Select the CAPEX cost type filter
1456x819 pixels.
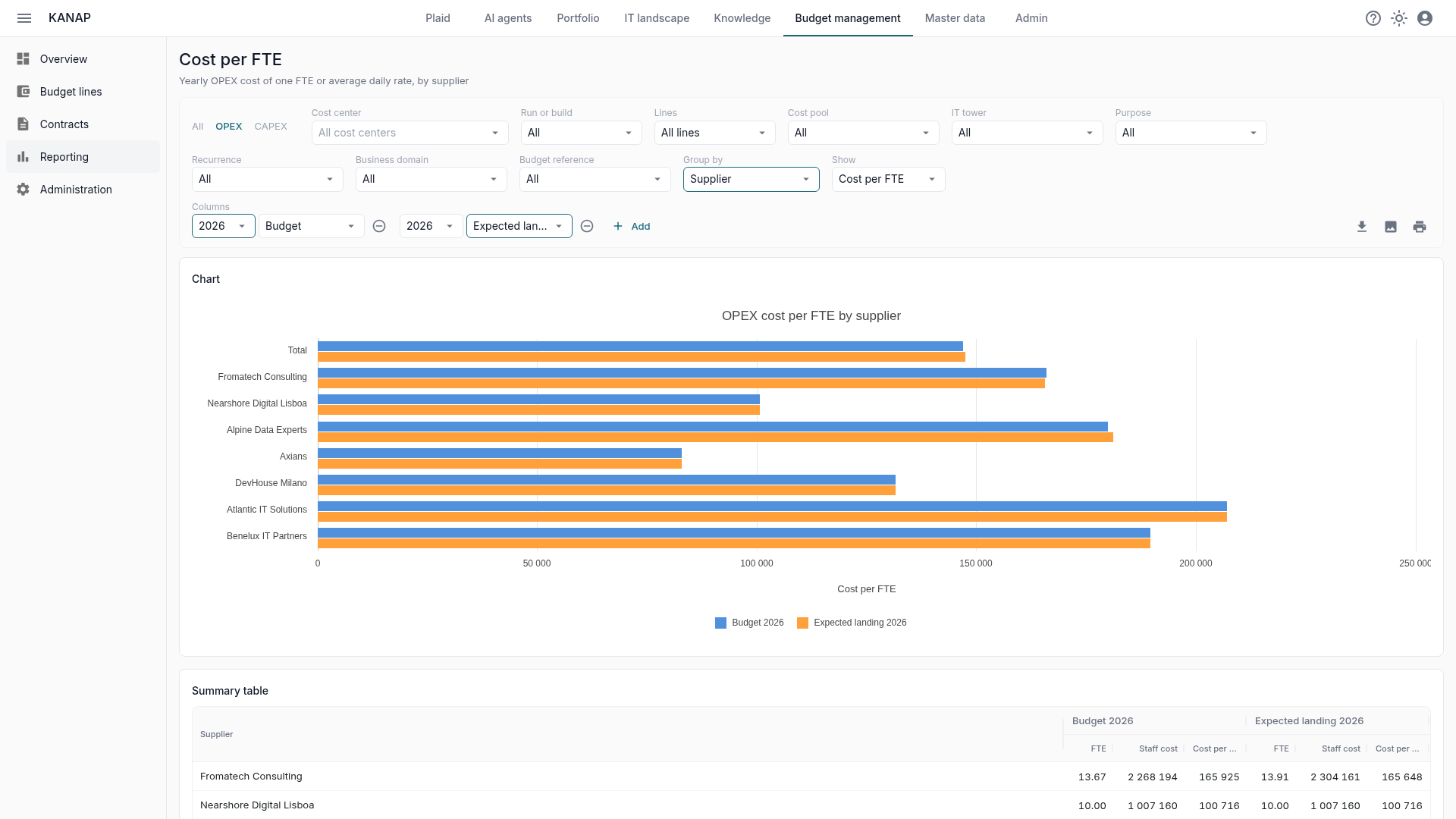pos(271,127)
